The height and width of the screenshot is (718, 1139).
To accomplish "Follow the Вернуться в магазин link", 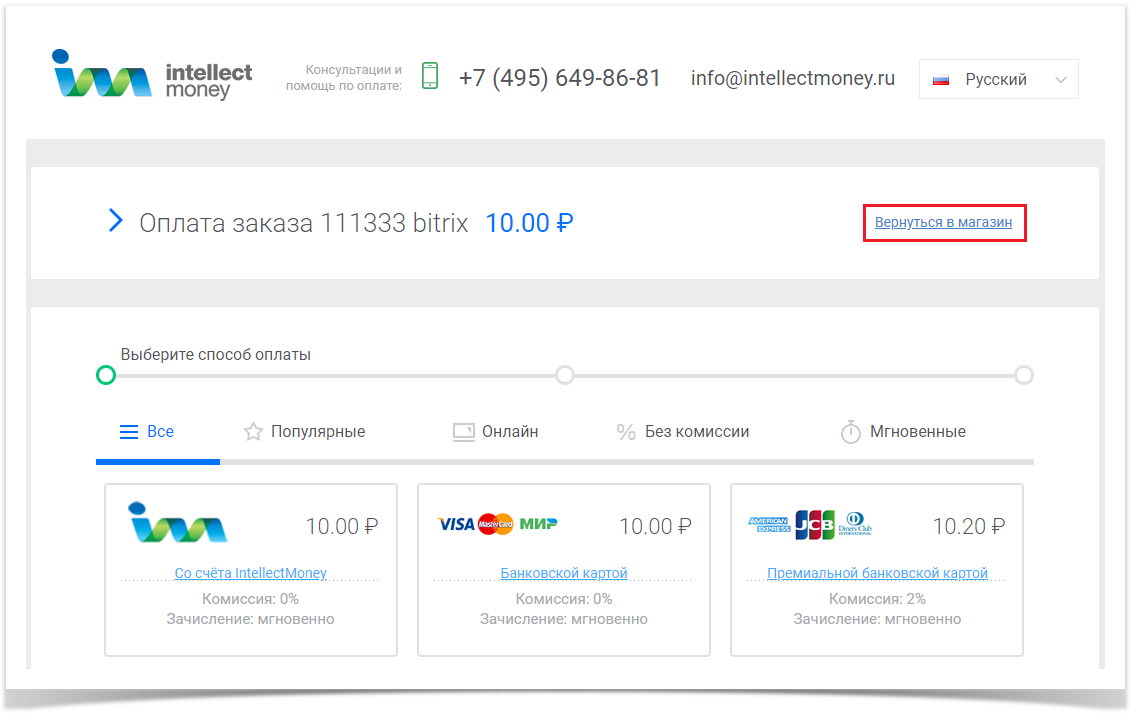I will (x=943, y=222).
